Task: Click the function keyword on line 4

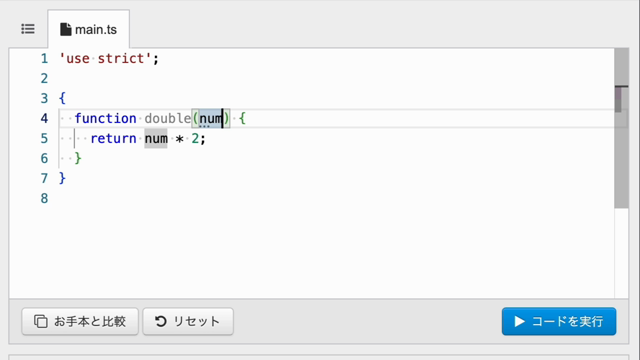Action: click(105, 118)
